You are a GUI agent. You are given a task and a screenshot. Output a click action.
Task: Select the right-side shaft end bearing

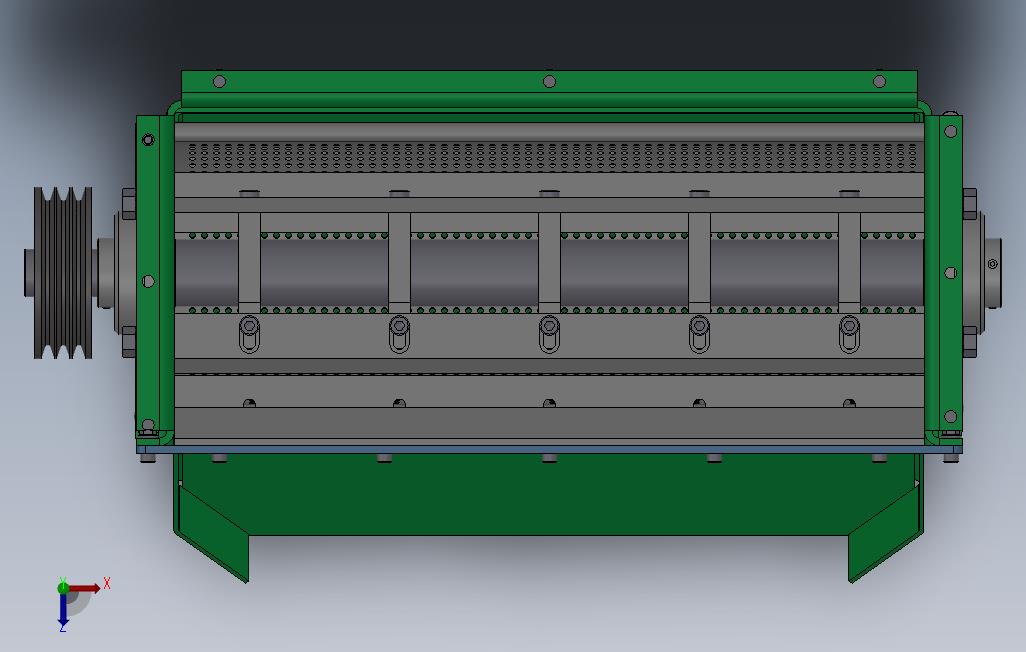[x=982, y=272]
